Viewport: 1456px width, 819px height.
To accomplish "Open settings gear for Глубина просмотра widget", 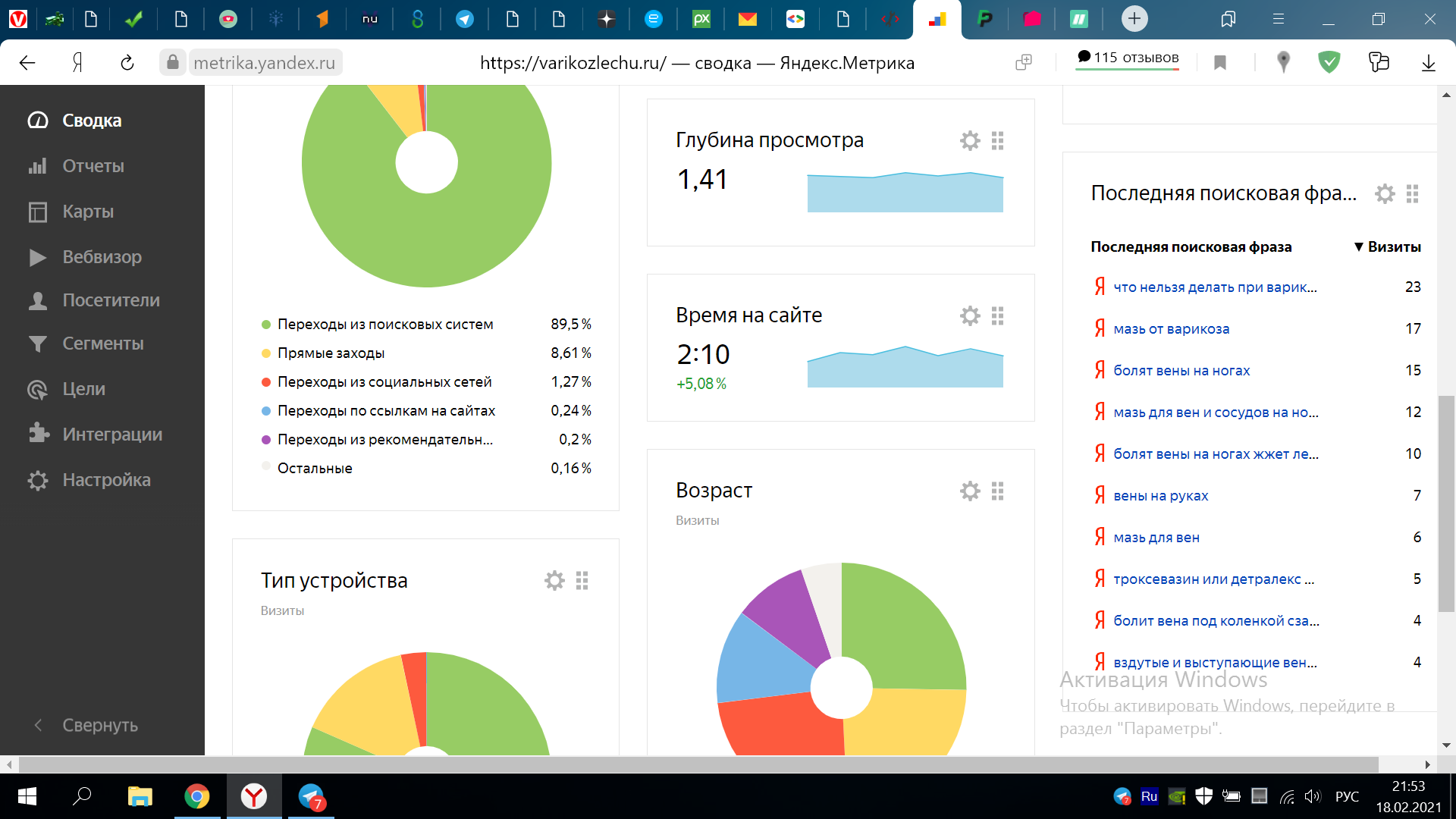I will (970, 140).
